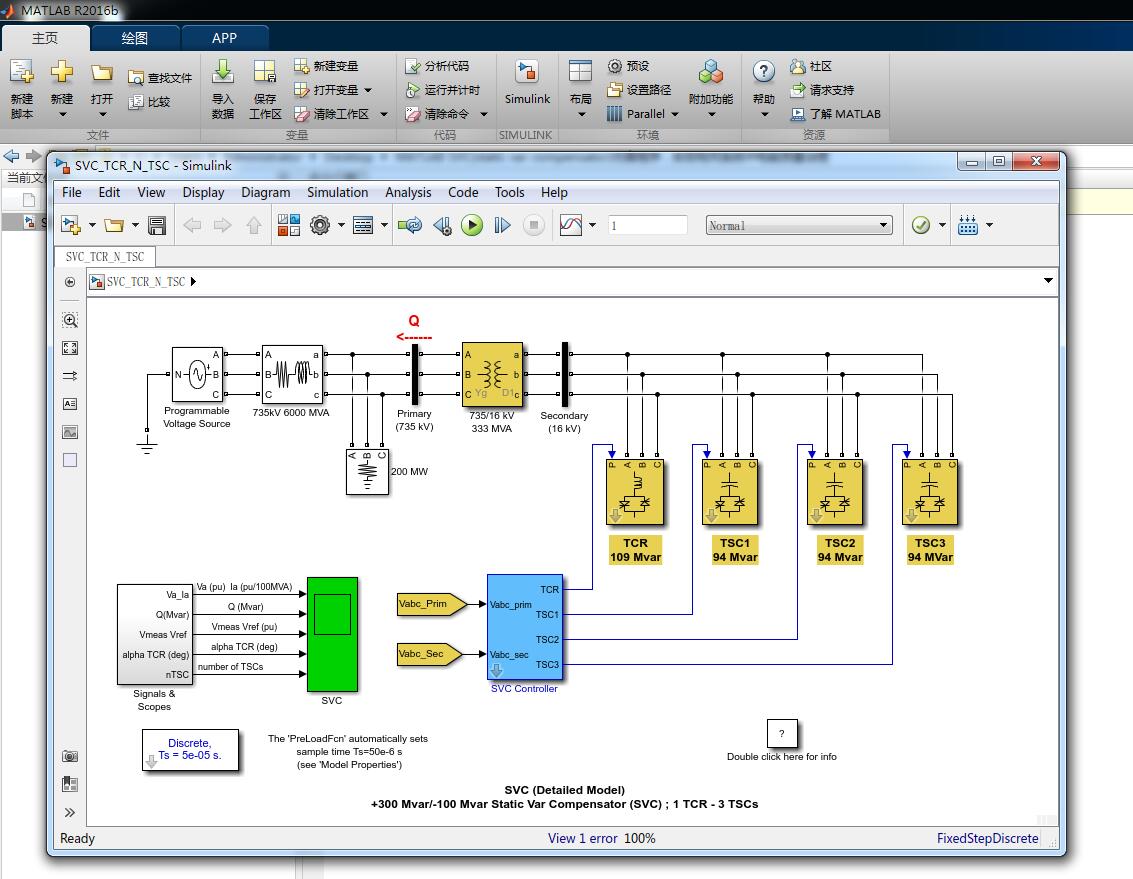Click the Step Forward simulation button
1133x879 pixels.
tap(502, 226)
